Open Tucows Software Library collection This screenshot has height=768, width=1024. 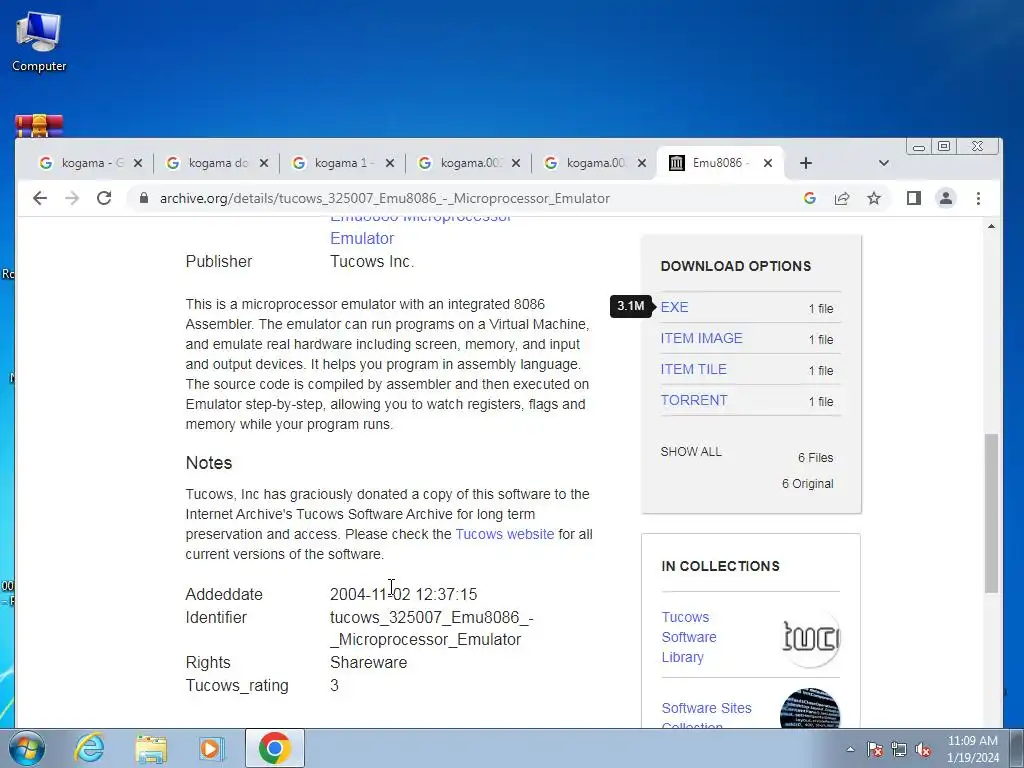tap(689, 637)
